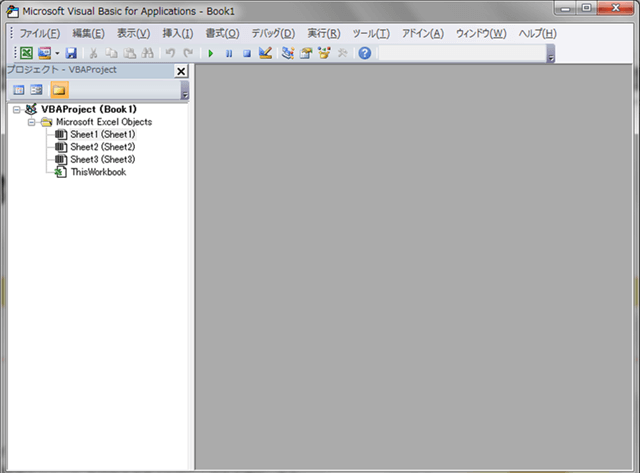This screenshot has height=473, width=640.
Task: Maximize the Visual Basic window
Action: (587, 8)
